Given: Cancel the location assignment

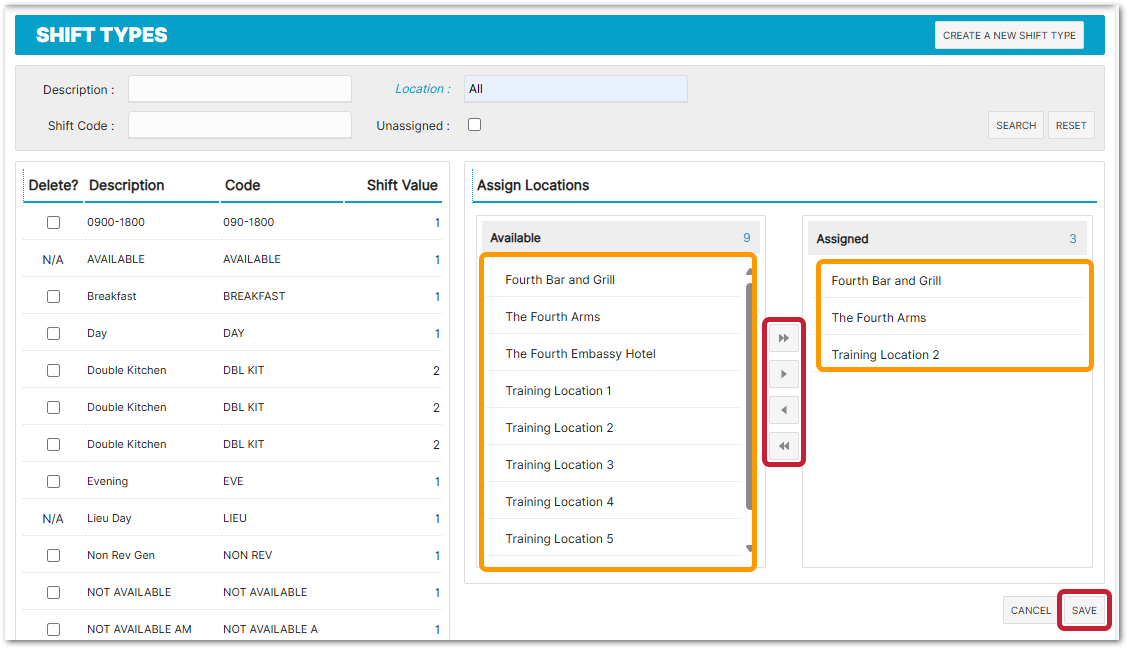Looking at the screenshot, I should pyautogui.click(x=1030, y=610).
